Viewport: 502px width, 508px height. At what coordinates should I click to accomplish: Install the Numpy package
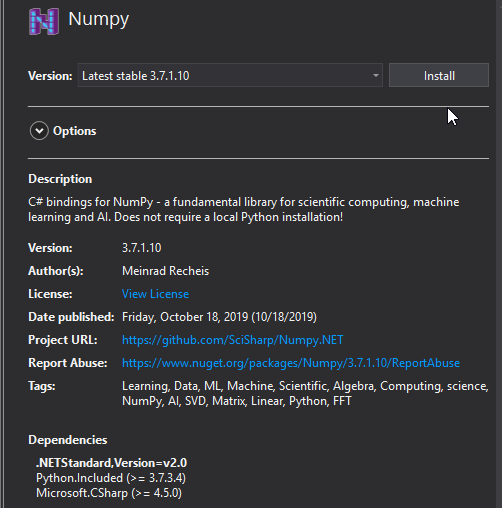click(x=439, y=75)
